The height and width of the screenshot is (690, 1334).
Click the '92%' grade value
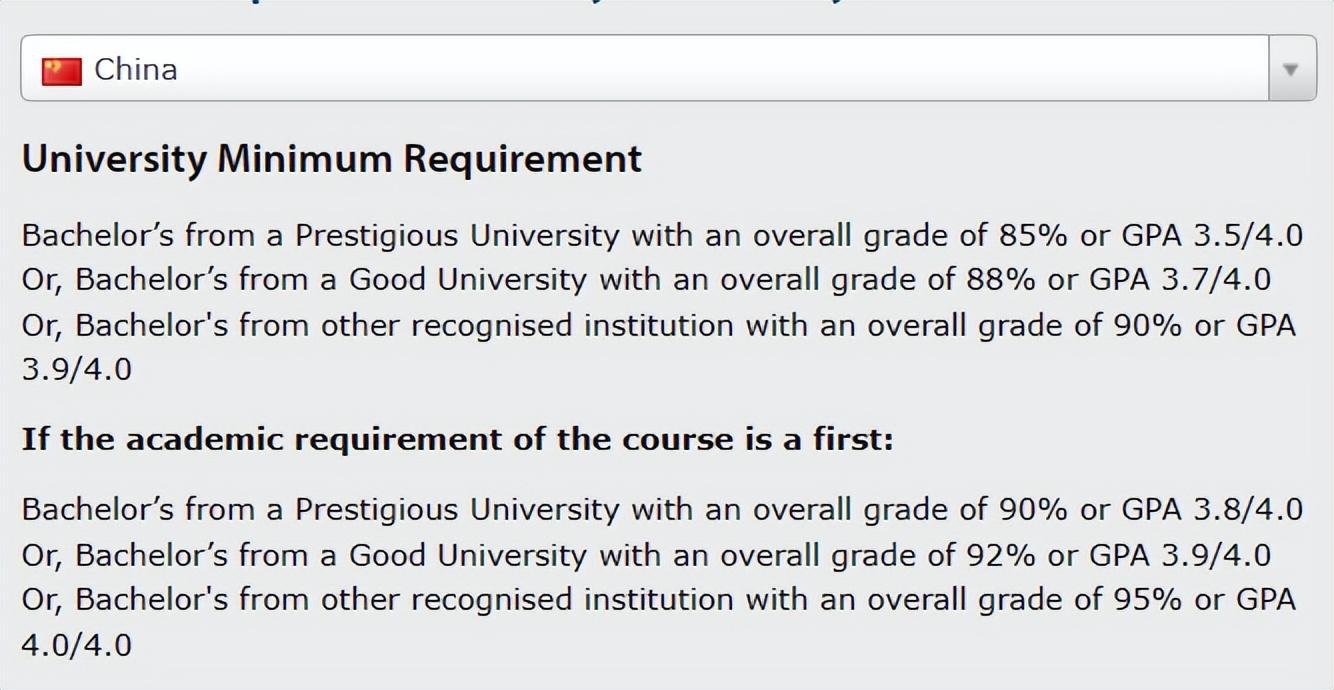tap(1002, 555)
